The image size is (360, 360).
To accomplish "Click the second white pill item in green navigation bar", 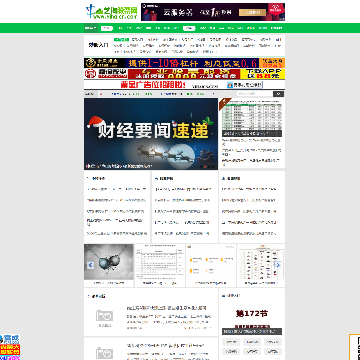I will tap(189, 28).
